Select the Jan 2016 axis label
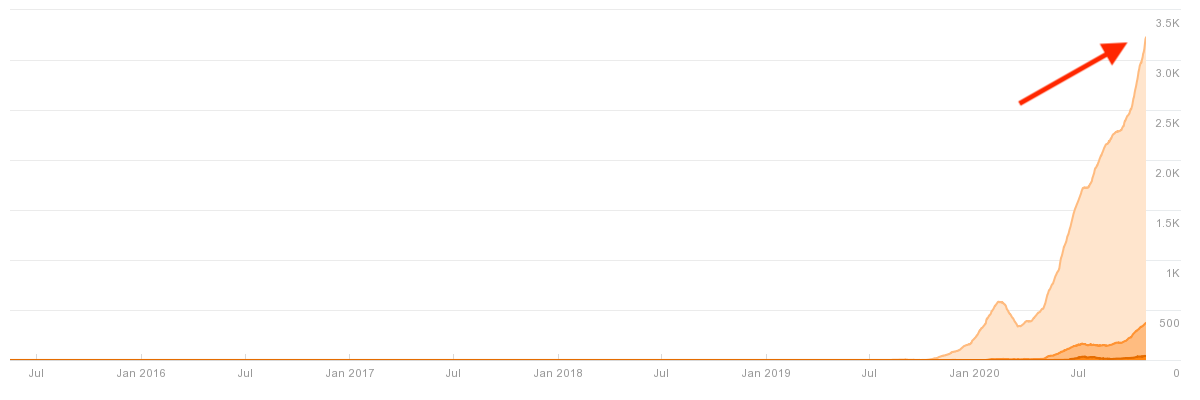This screenshot has height=400, width=1200. point(141,373)
